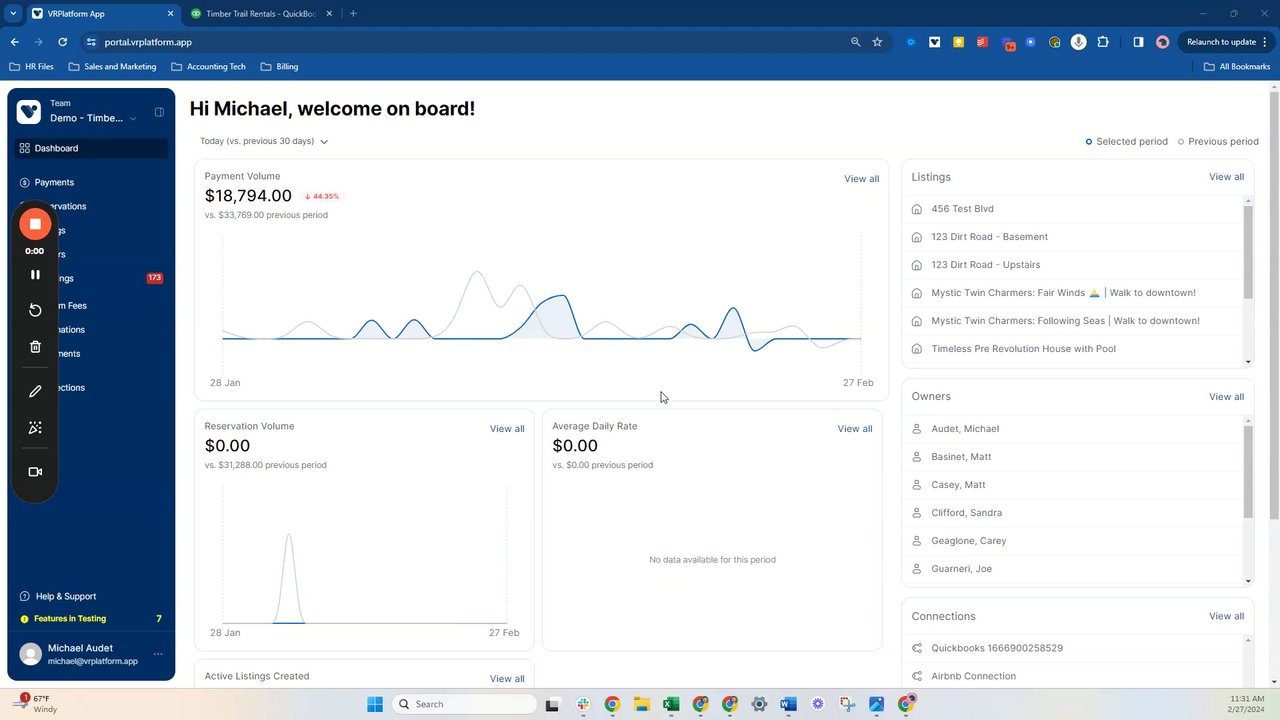Restart the recording with the circular arrow icon
The image size is (1280, 720).
tap(35, 310)
